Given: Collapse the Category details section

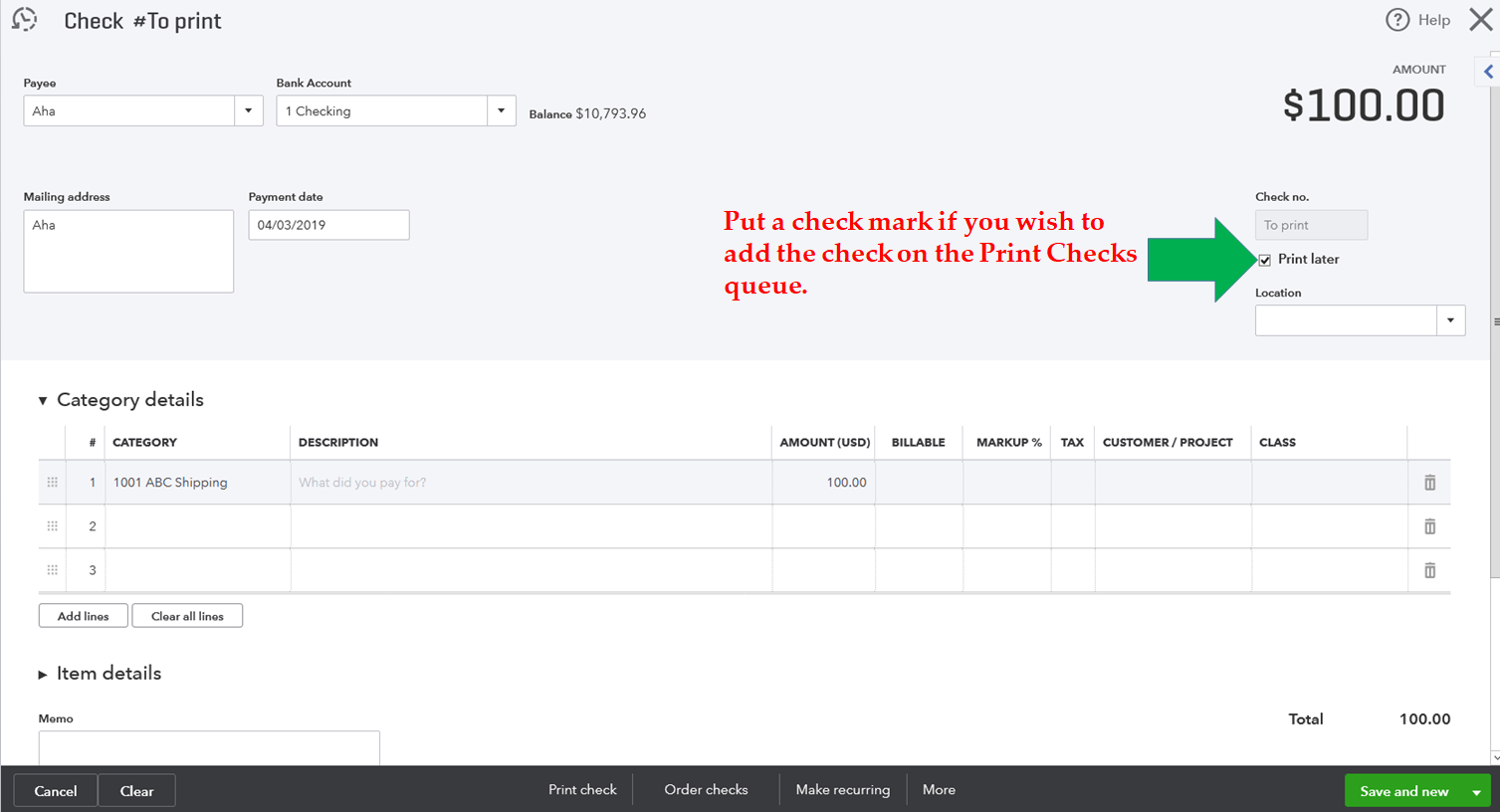Looking at the screenshot, I should pos(43,401).
